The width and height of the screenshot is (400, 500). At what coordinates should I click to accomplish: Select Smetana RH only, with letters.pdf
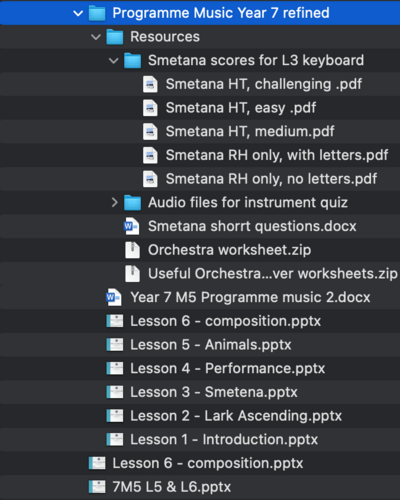(200, 155)
